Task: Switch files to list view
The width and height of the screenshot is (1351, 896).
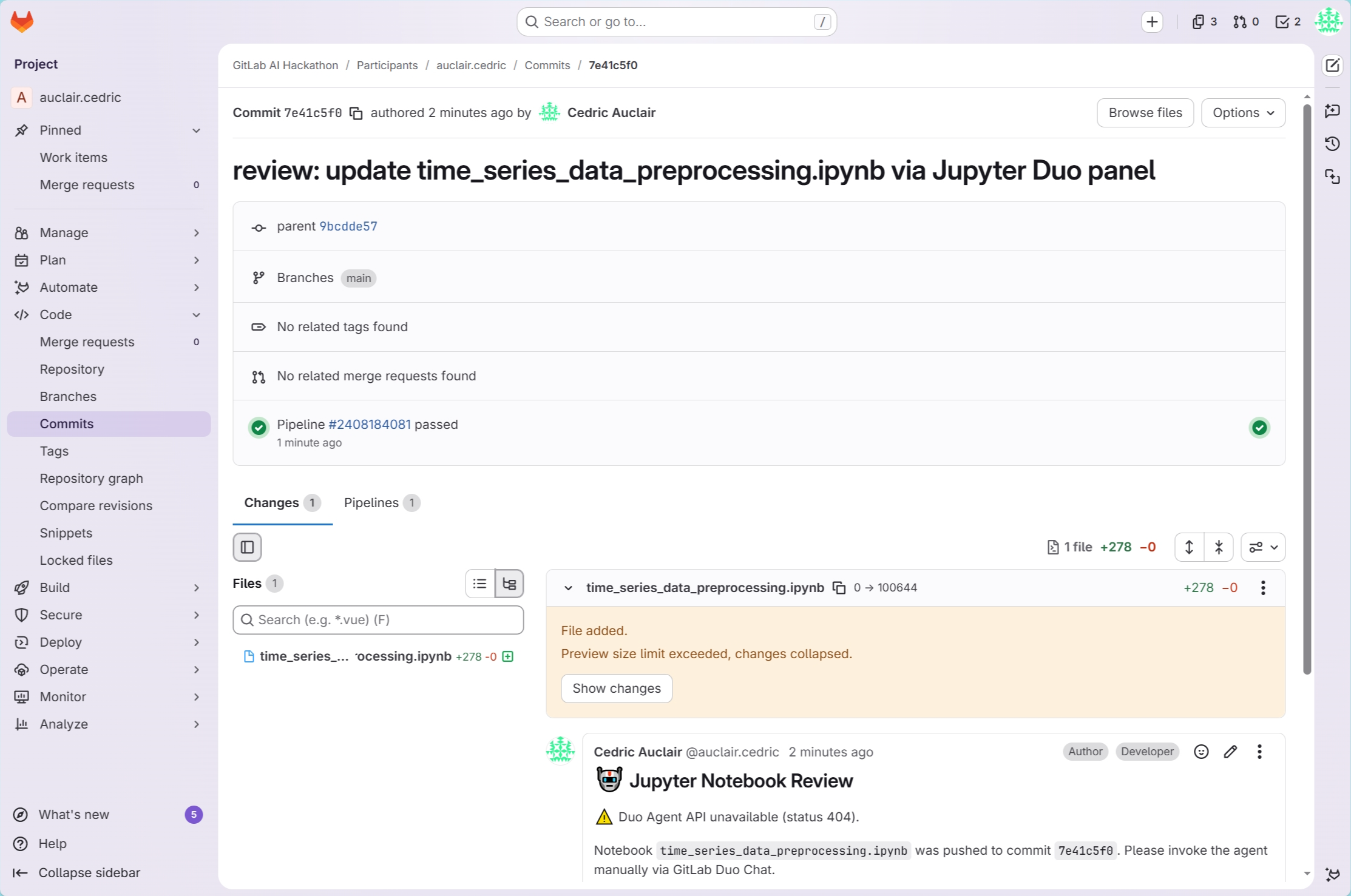Action: [479, 584]
